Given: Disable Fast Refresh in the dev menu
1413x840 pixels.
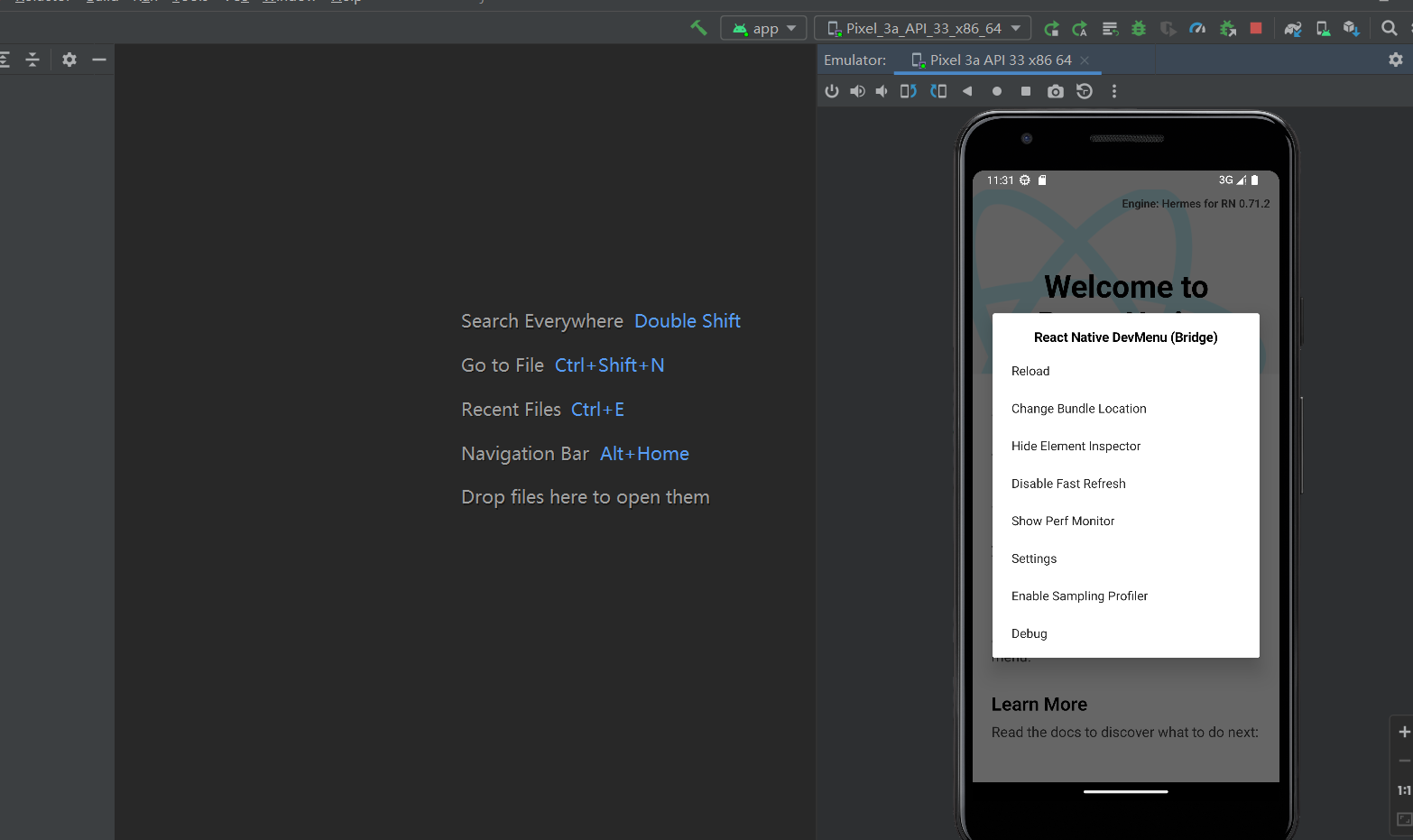Looking at the screenshot, I should pos(1068,484).
